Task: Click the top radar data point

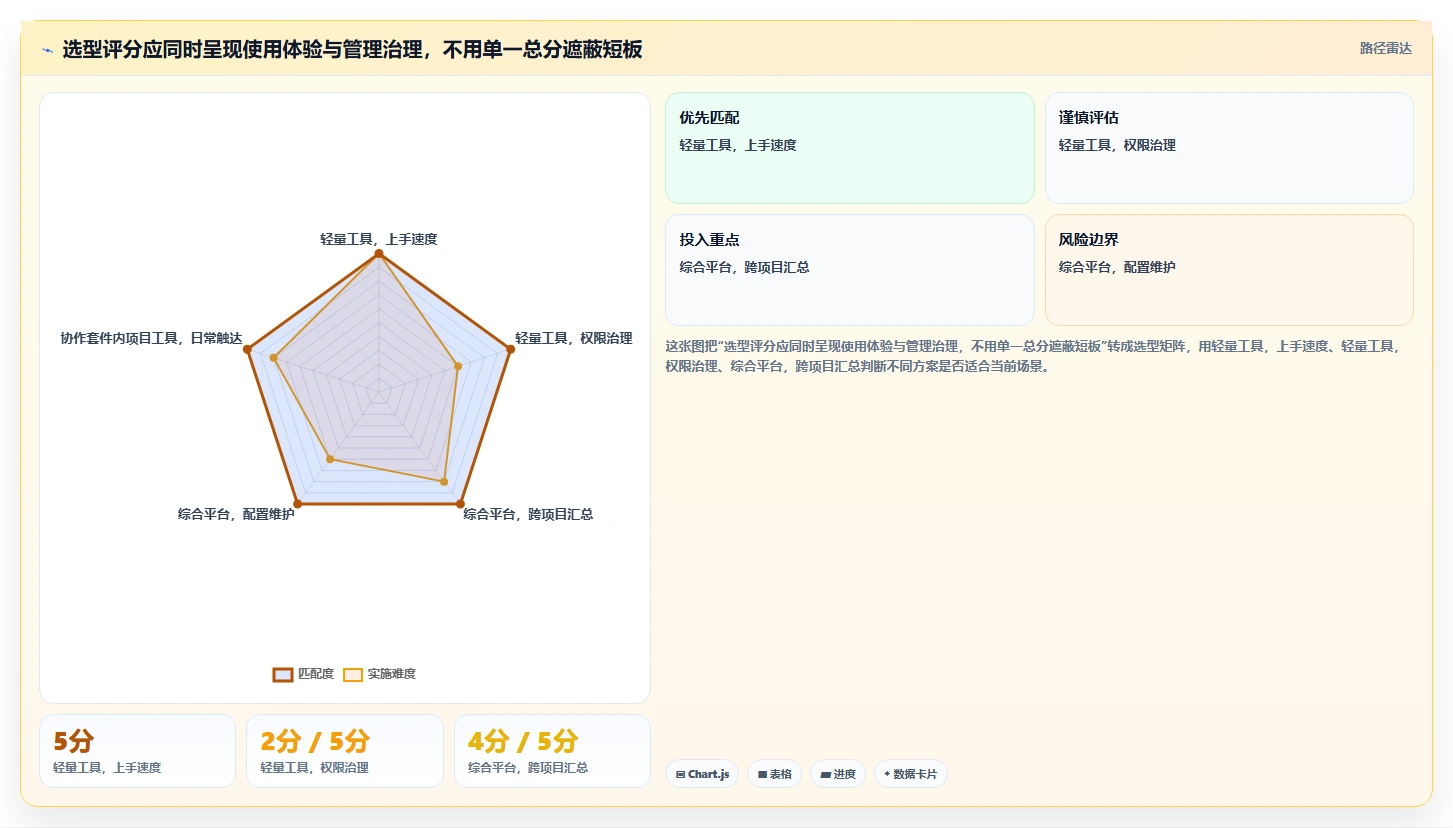Action: pos(379,254)
